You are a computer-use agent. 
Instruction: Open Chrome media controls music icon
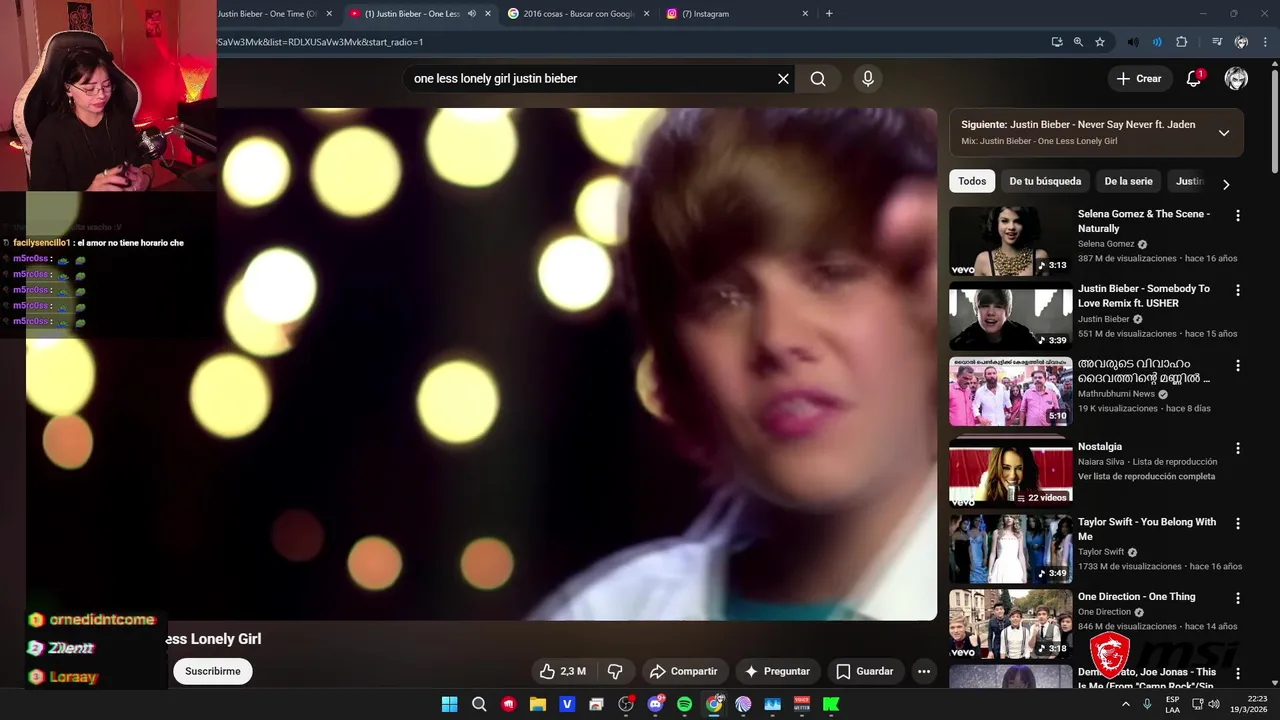point(1217,42)
